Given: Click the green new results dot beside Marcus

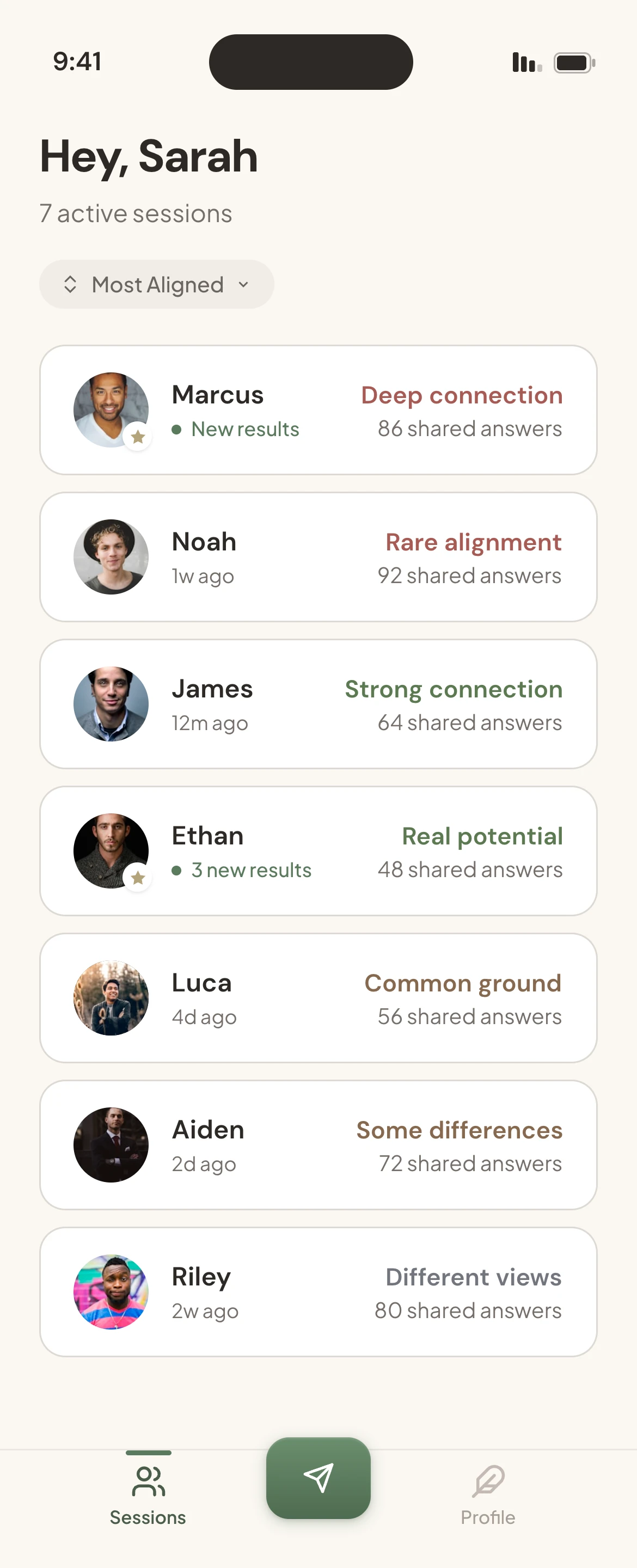Looking at the screenshot, I should (x=177, y=429).
